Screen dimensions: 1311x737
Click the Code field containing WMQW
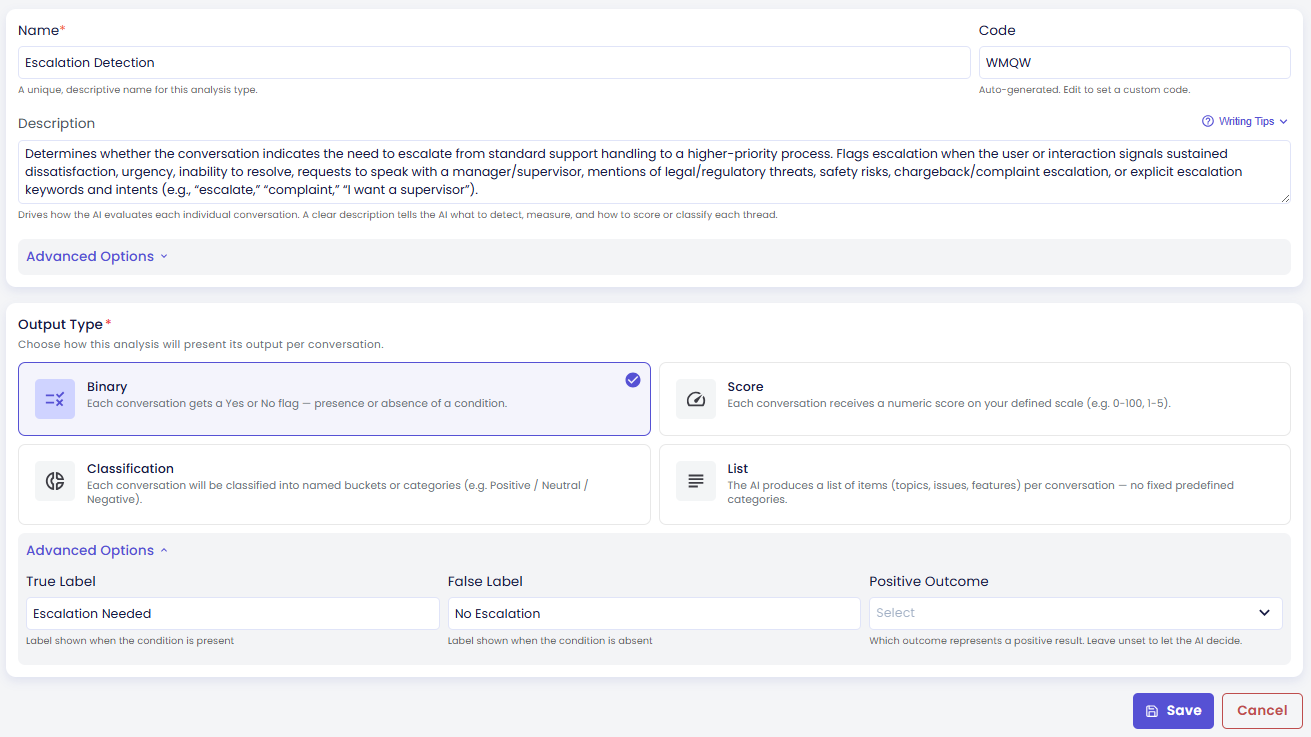[1135, 62]
